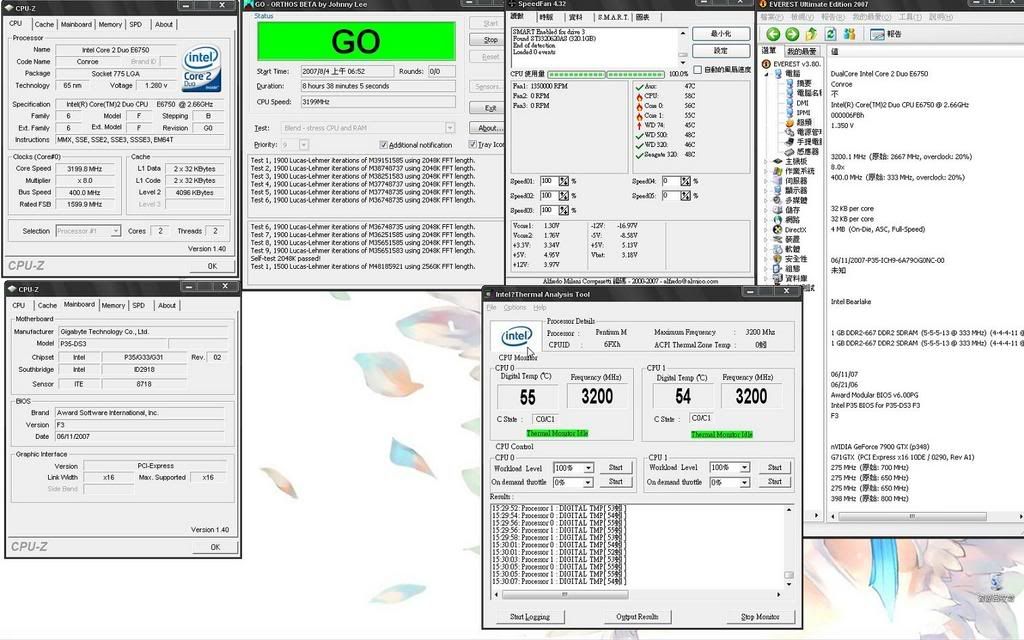Click the EVEREST refresh icon
Screen dimensions: 1024x640
click(831, 34)
